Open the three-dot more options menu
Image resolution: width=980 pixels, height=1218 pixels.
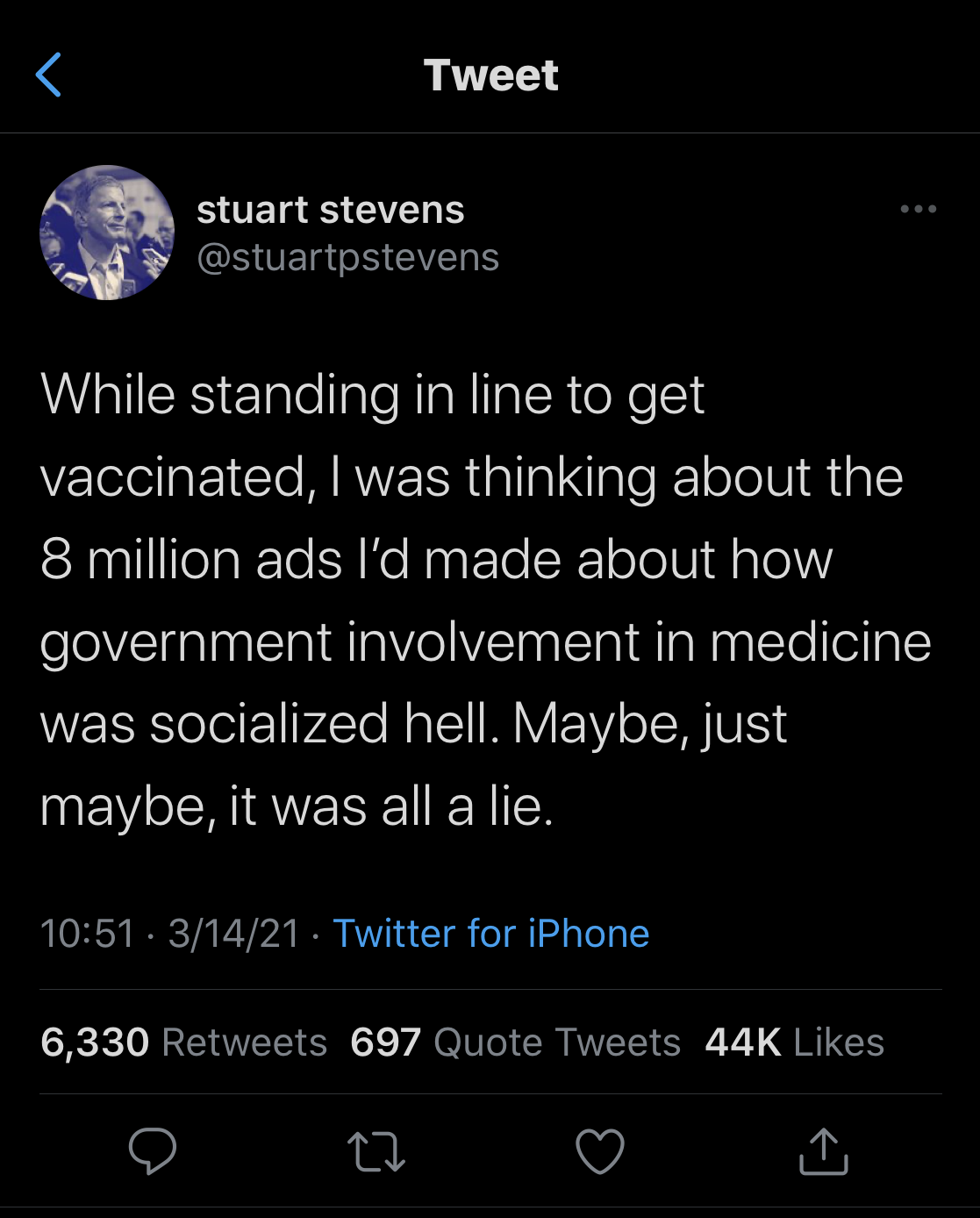coord(918,209)
